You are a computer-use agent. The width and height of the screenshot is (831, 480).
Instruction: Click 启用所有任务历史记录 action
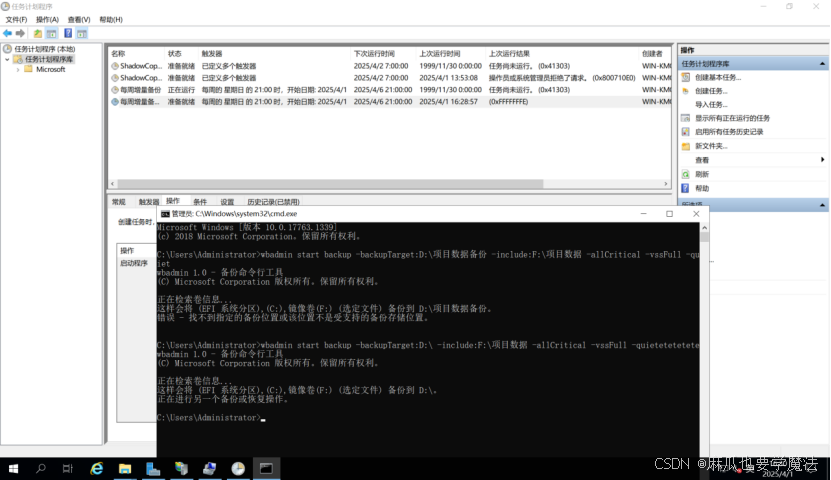[729, 132]
